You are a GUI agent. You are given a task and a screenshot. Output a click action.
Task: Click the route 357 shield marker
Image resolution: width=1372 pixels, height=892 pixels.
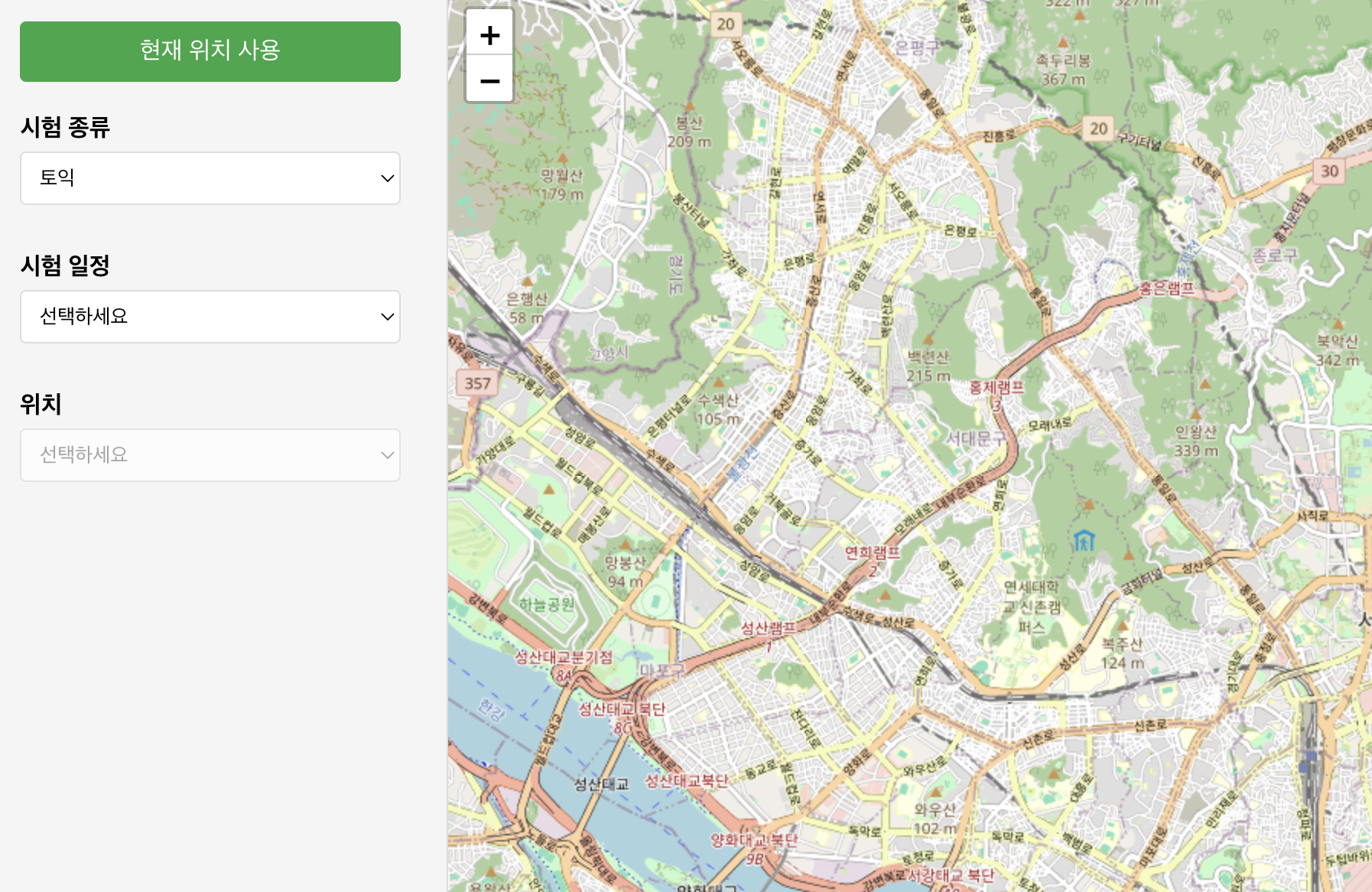point(478,383)
